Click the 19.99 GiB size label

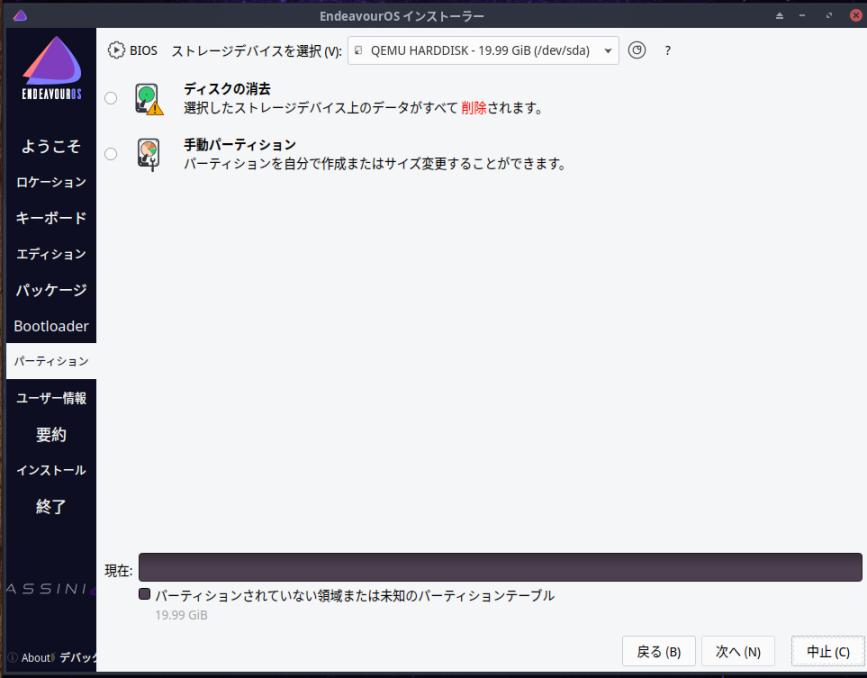tap(181, 615)
